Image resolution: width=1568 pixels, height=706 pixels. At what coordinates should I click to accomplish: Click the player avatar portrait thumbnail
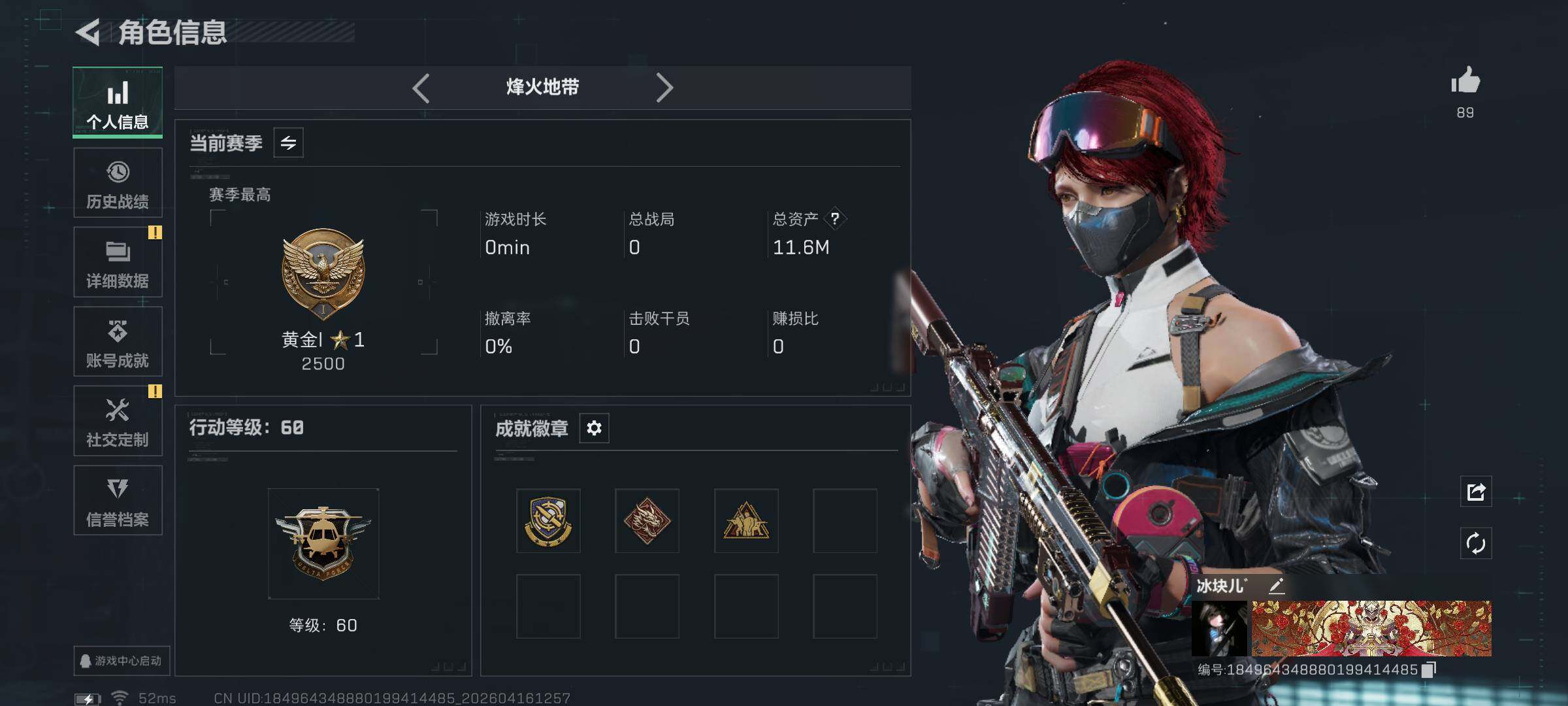[1219, 629]
